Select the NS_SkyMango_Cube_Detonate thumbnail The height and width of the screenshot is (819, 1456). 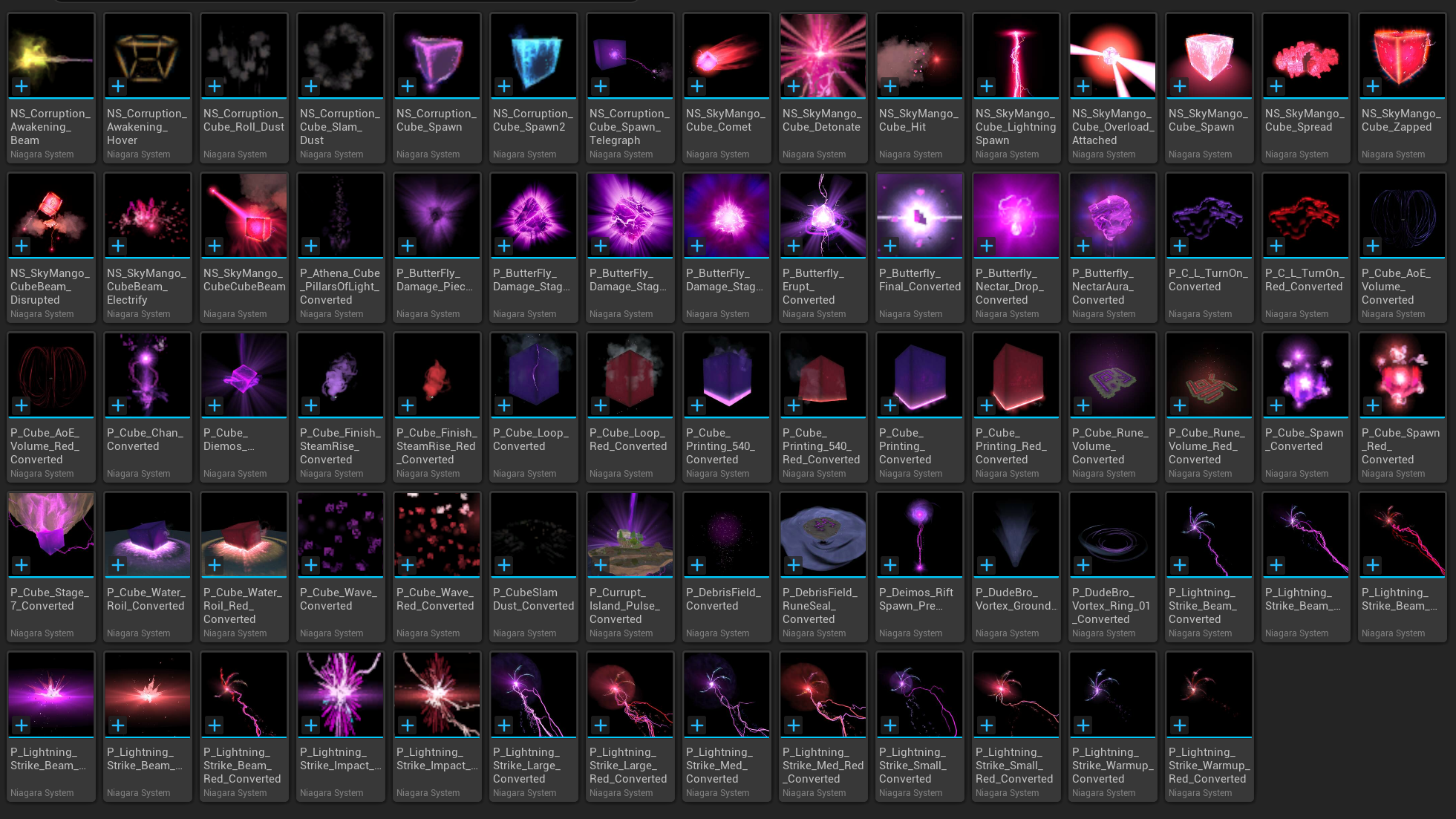coord(823,56)
